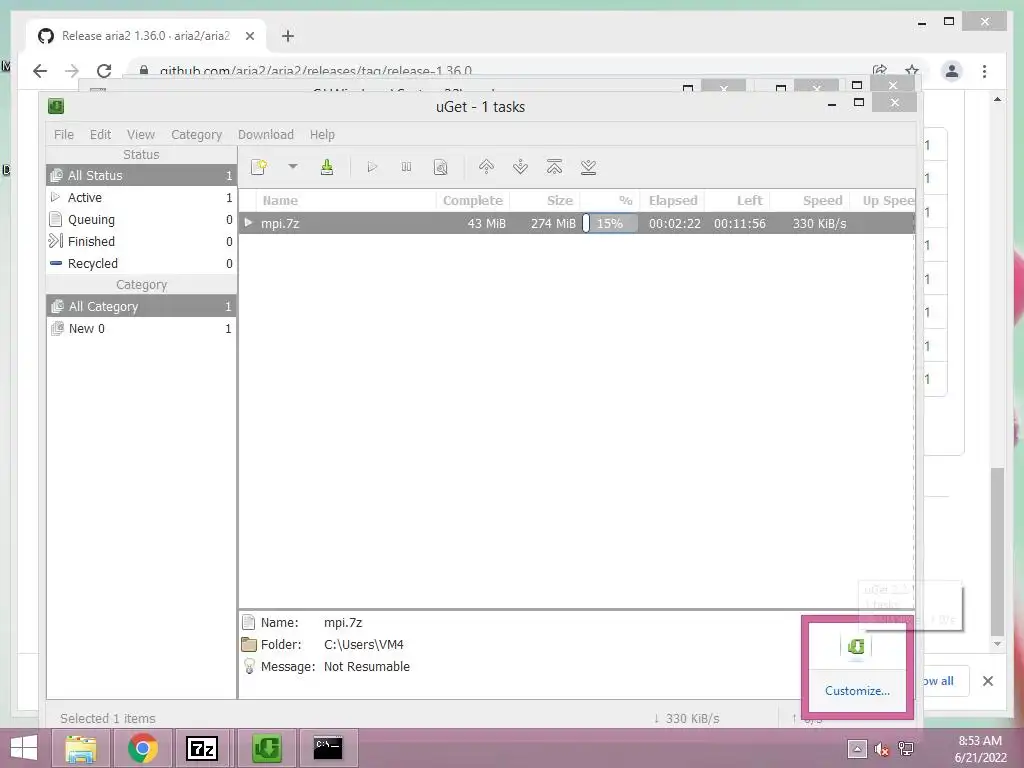Click the Name column header

[x=346, y=200]
